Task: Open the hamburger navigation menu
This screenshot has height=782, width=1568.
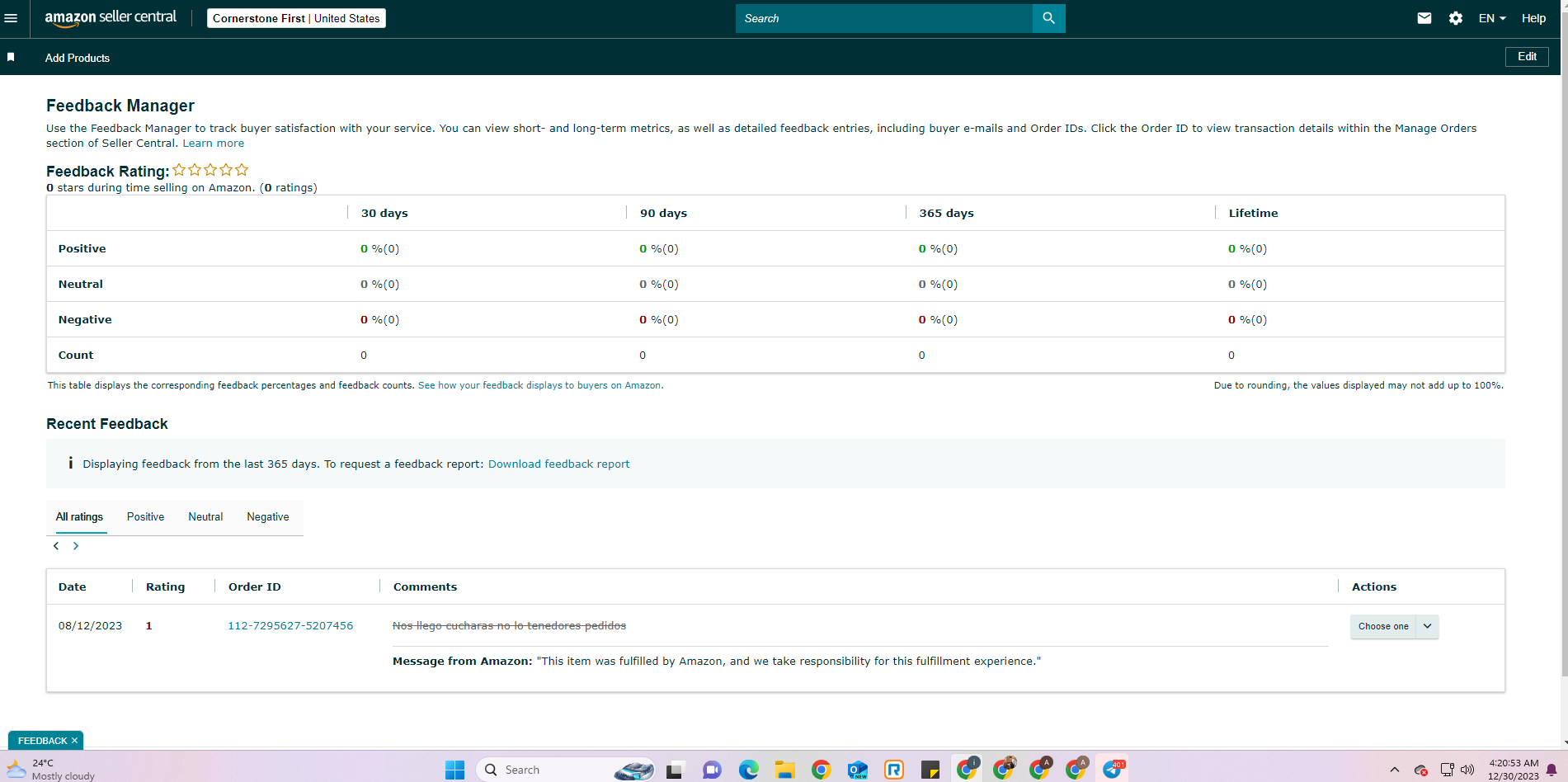Action: pyautogui.click(x=11, y=18)
